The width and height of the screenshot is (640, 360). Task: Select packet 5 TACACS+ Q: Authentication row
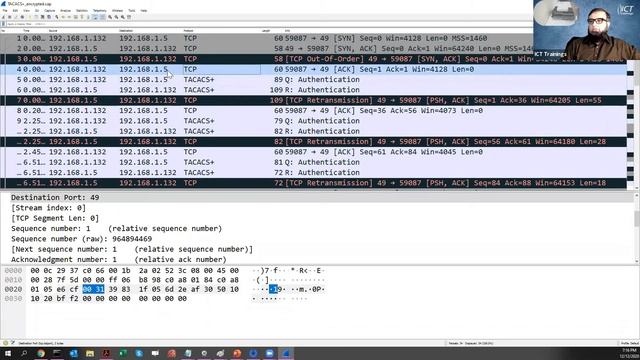(x=313, y=80)
